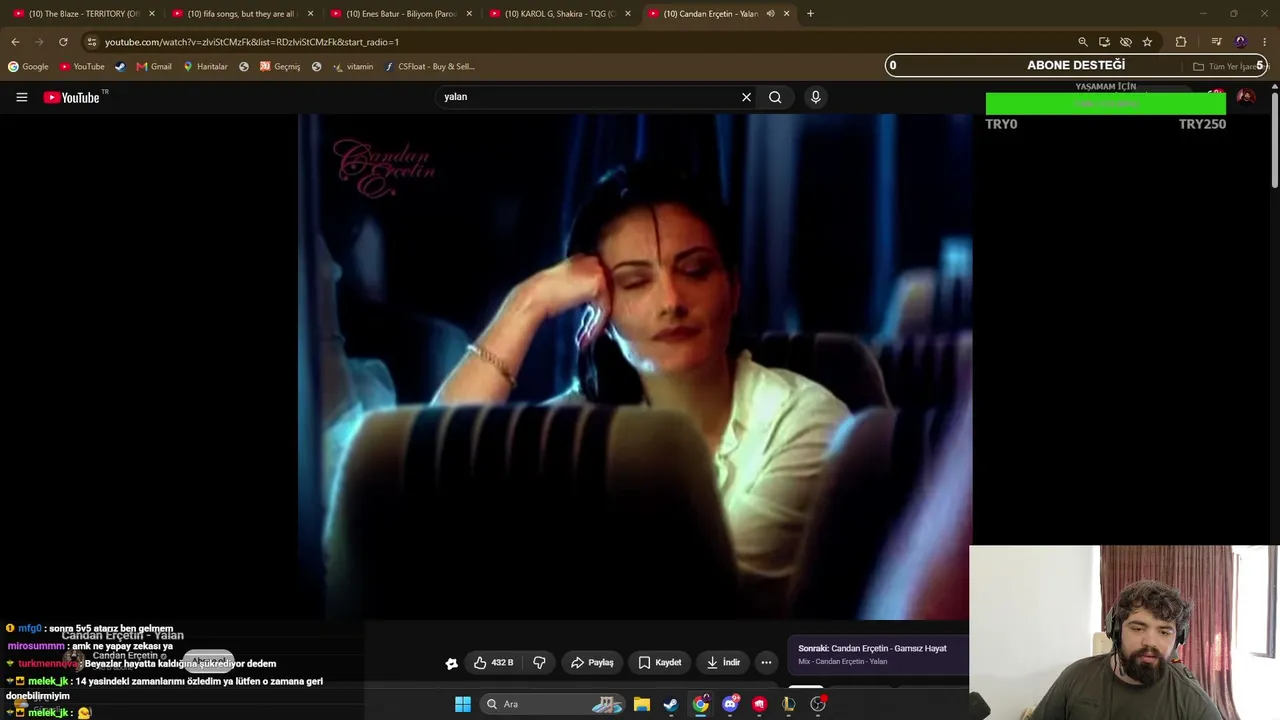Click the sparkle icon beside the like button
The width and height of the screenshot is (1280, 720).
452,663
